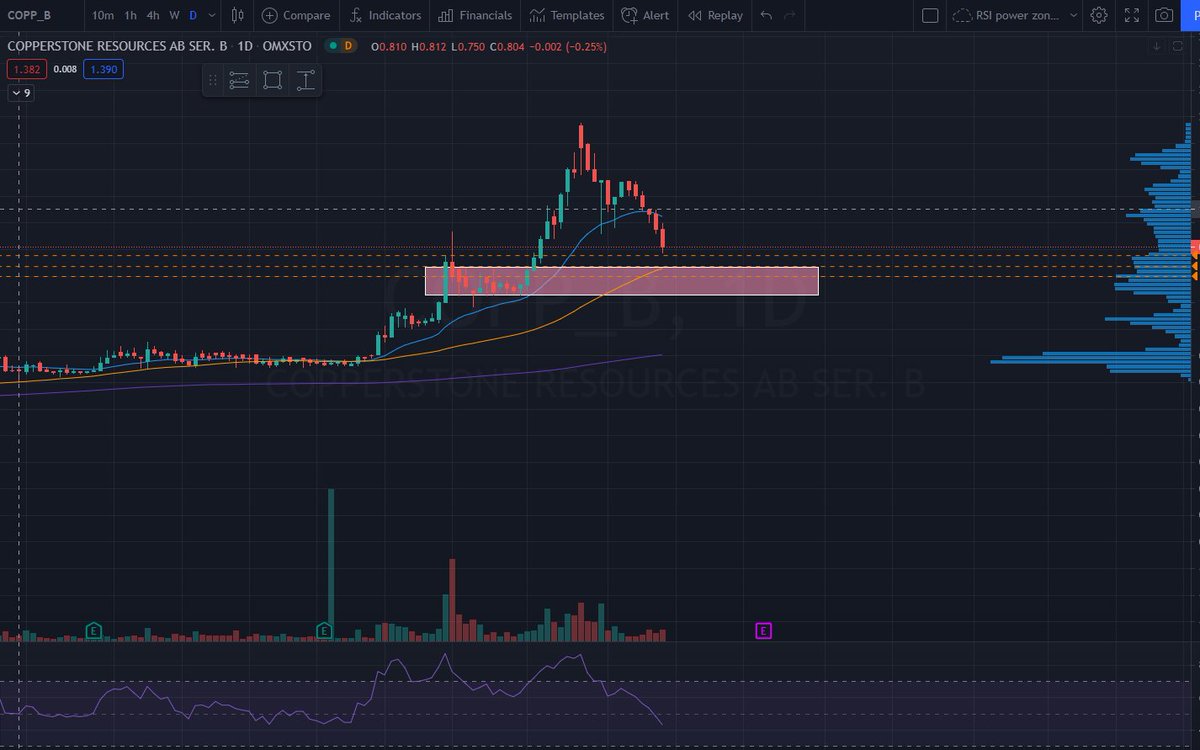
Task: Toggle fullscreen mode icon
Action: coord(1131,15)
